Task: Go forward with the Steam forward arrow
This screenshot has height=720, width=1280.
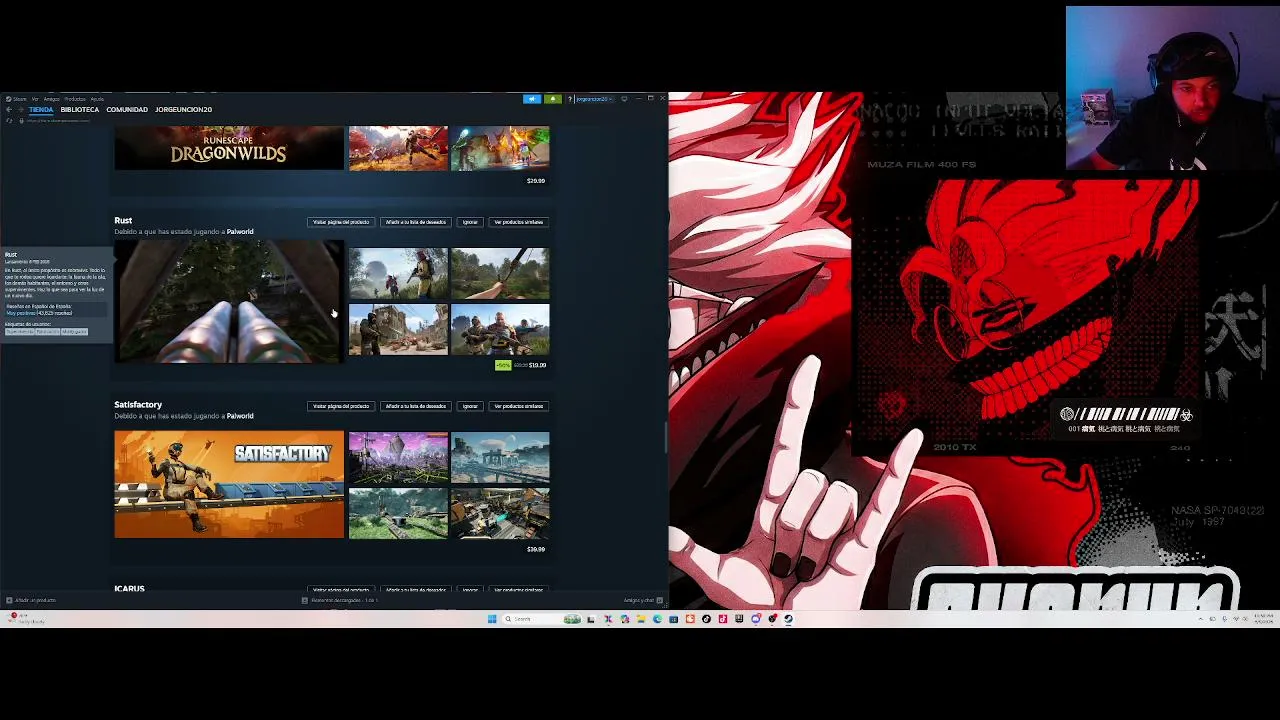Action: (20, 109)
